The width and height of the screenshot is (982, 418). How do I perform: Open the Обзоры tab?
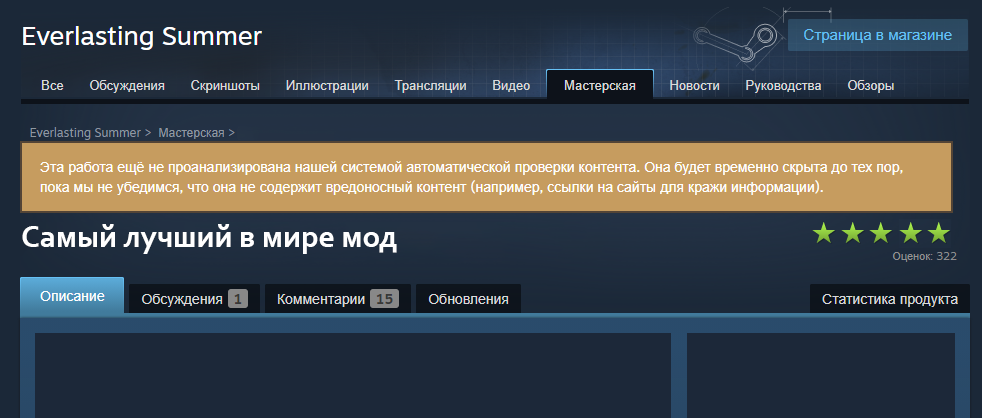click(871, 86)
